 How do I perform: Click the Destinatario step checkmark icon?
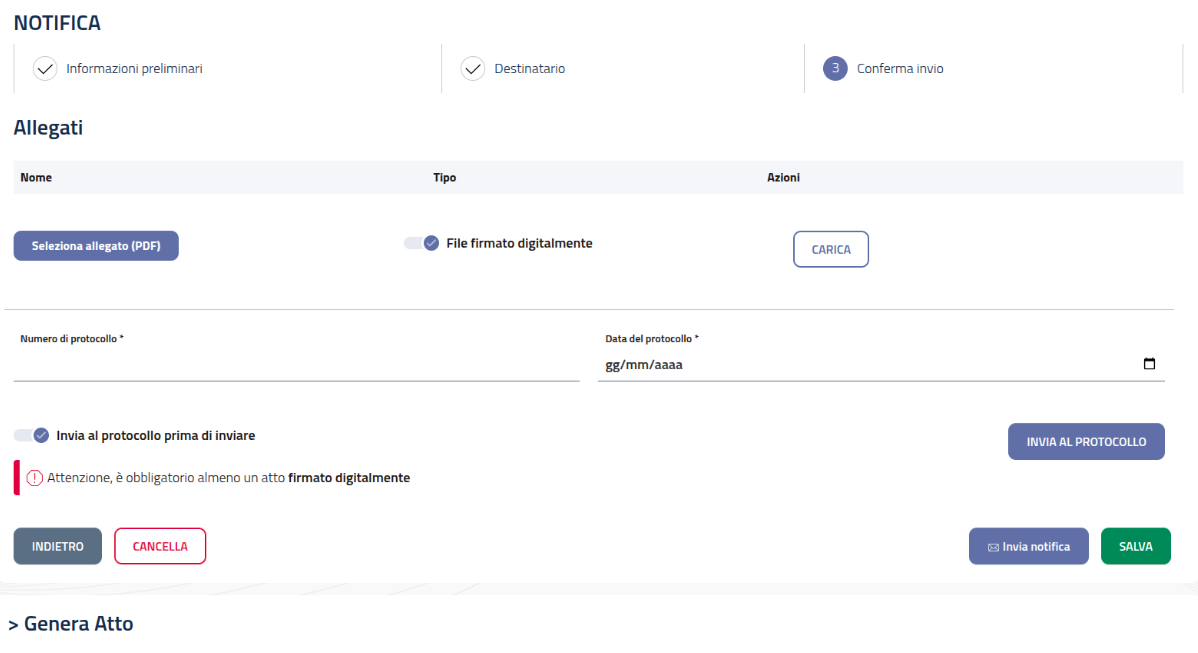click(473, 69)
